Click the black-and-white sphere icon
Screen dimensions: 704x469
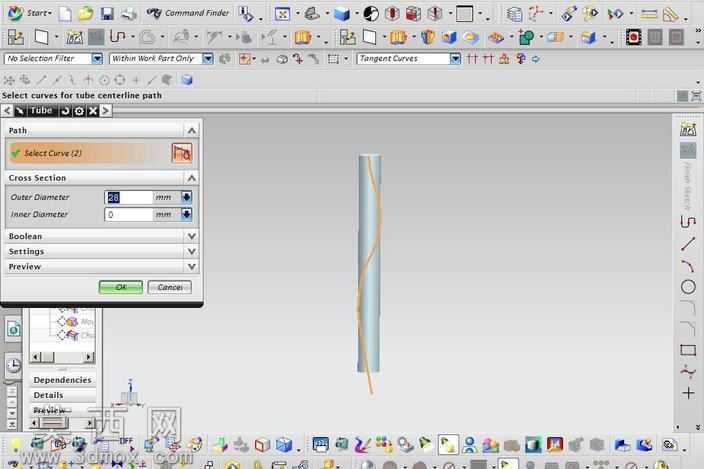point(371,14)
